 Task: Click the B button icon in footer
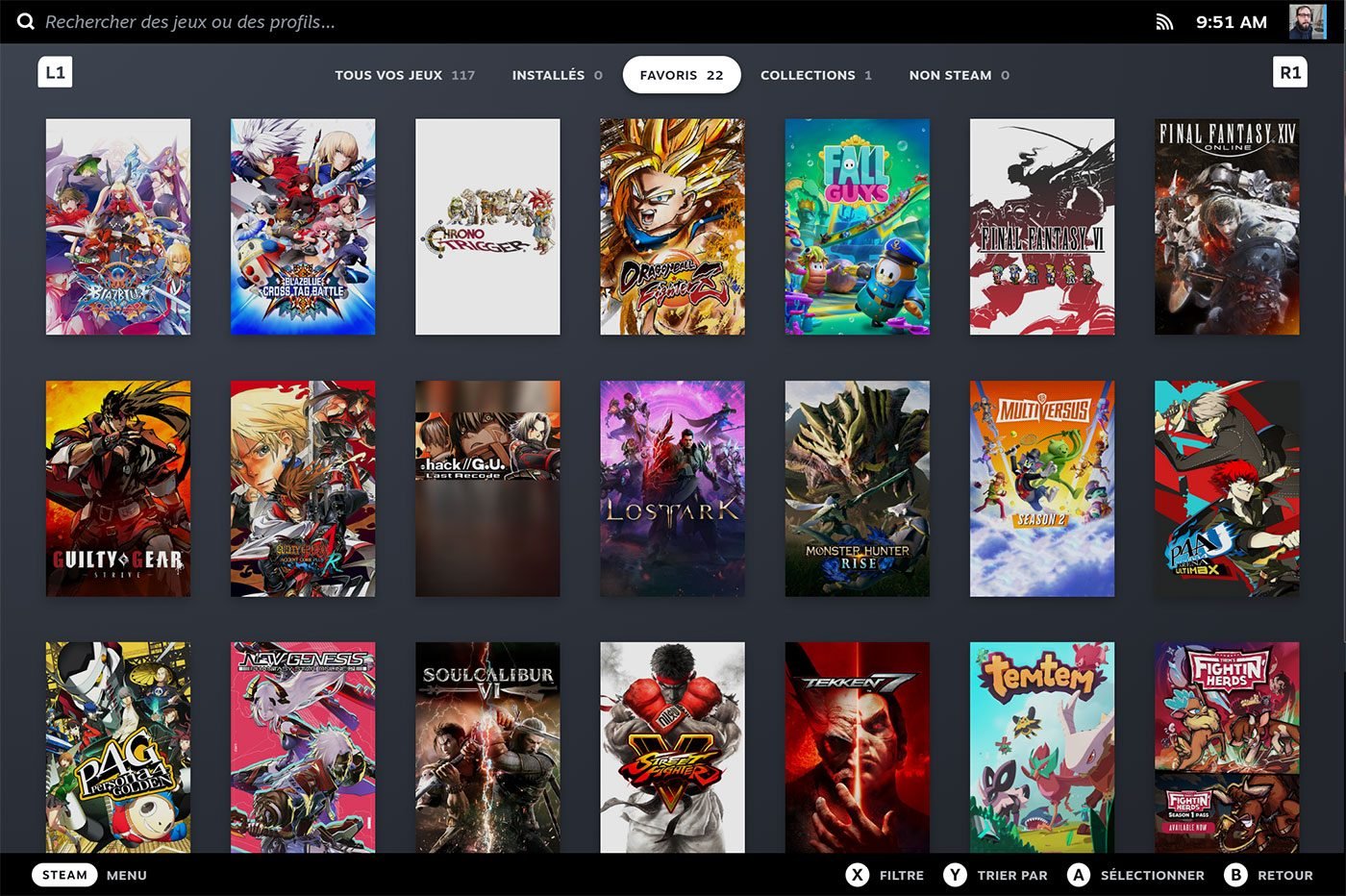click(x=1236, y=875)
